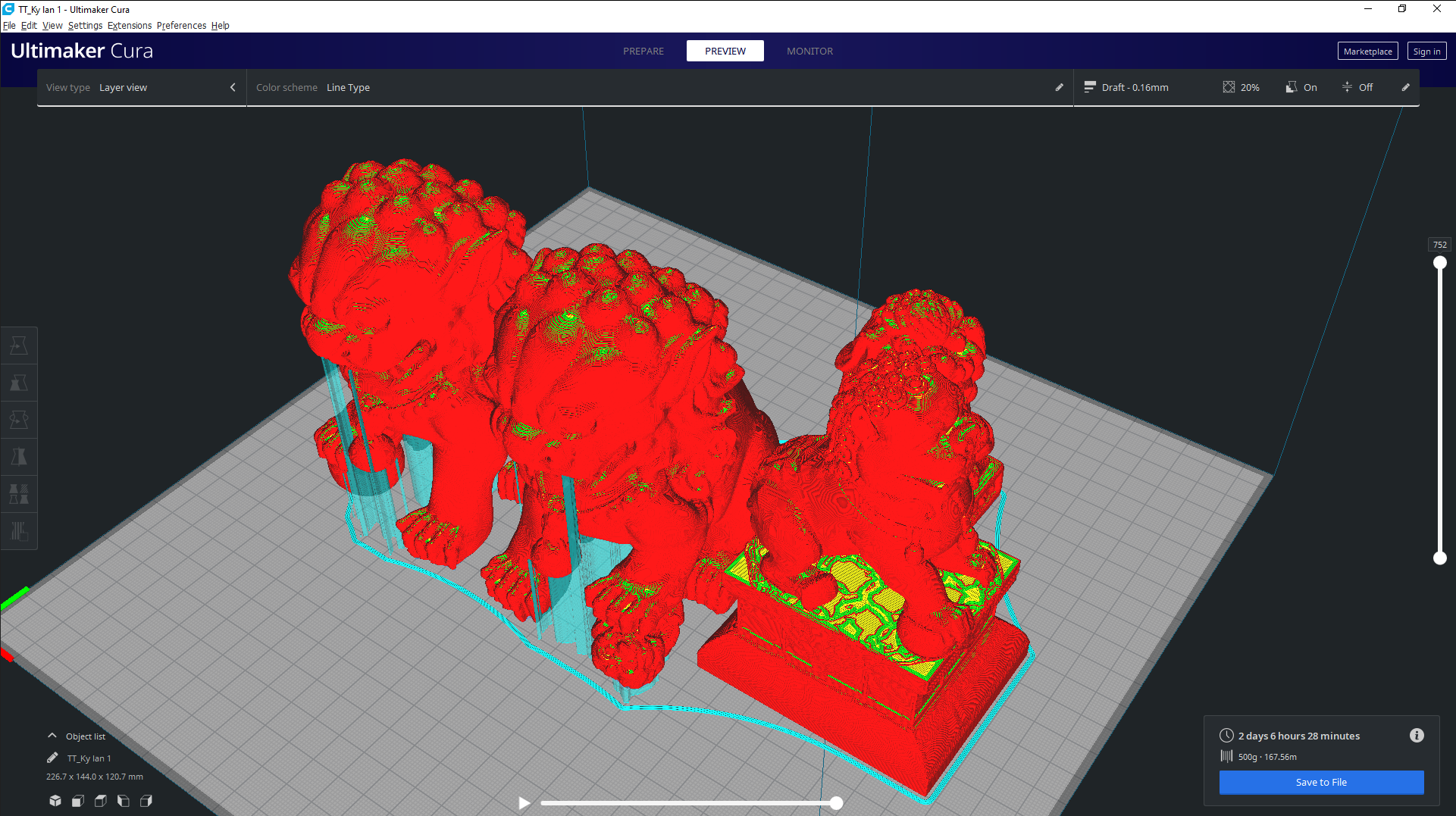Open the Preferences menu

(x=181, y=26)
